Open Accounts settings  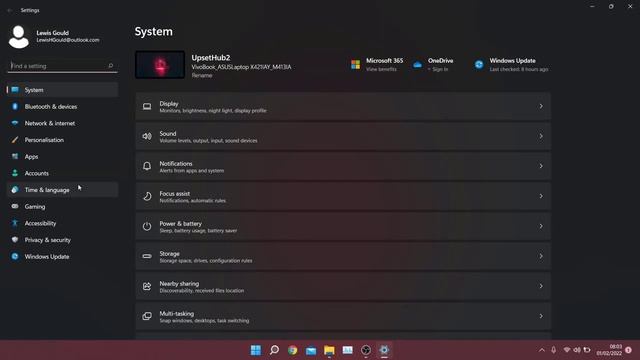(62, 173)
